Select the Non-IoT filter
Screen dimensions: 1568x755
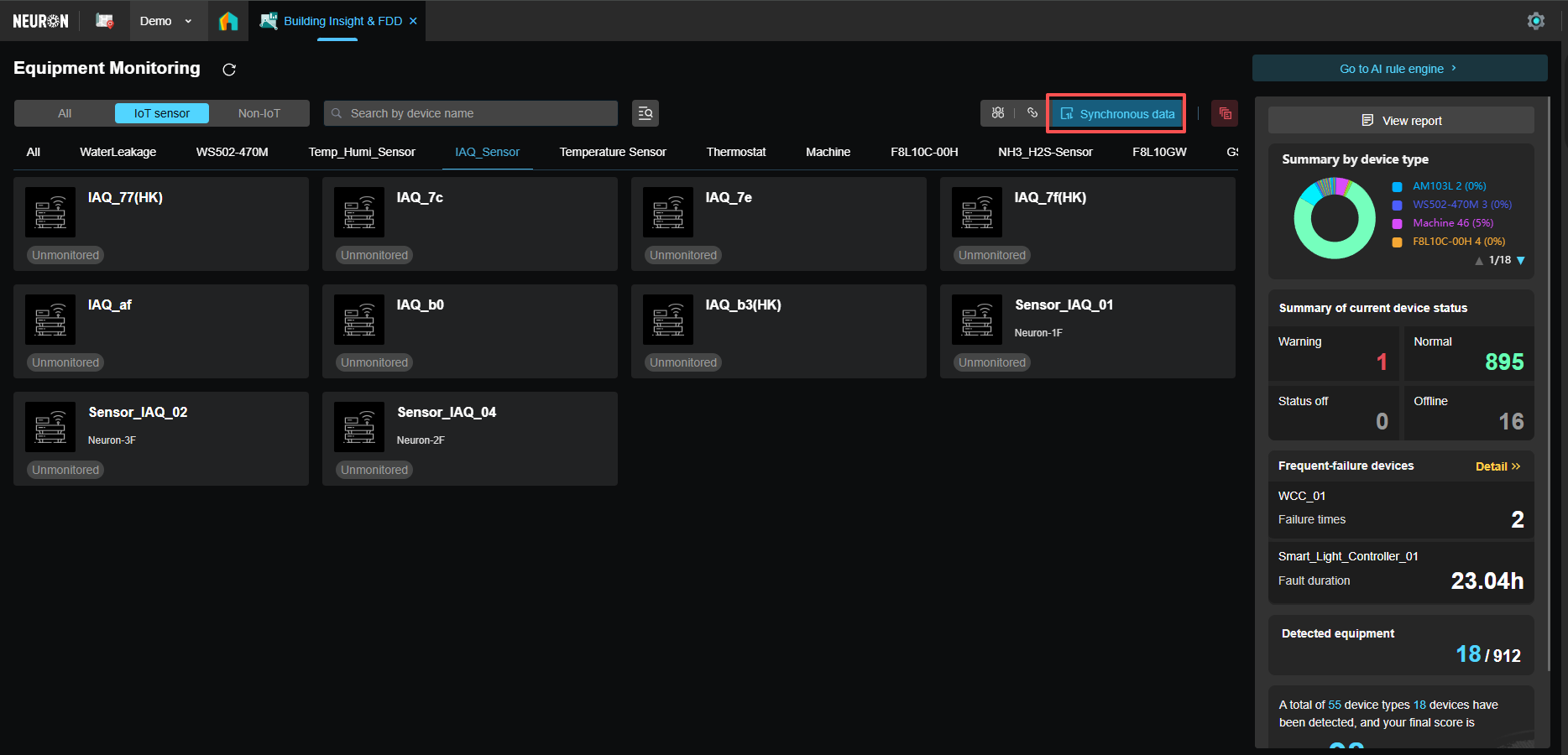click(259, 113)
